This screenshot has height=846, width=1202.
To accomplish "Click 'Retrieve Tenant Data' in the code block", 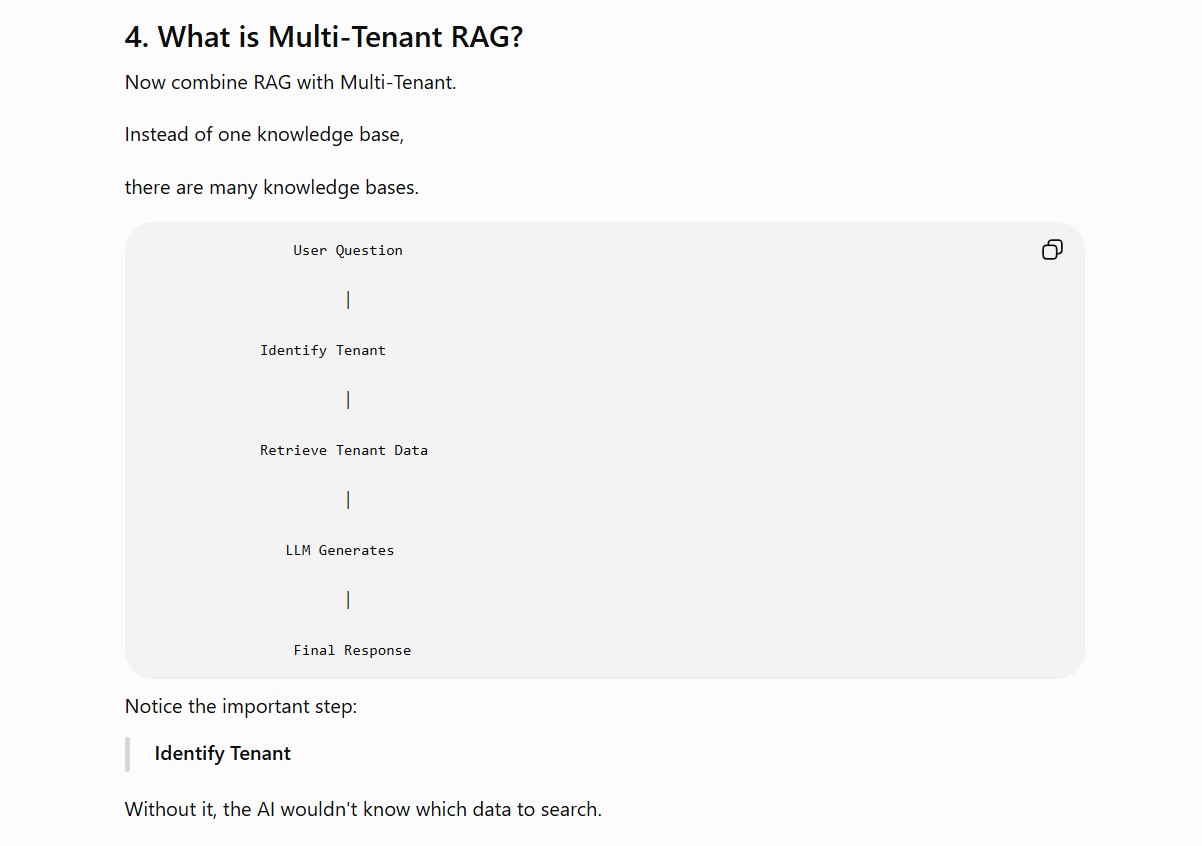I will (x=344, y=450).
